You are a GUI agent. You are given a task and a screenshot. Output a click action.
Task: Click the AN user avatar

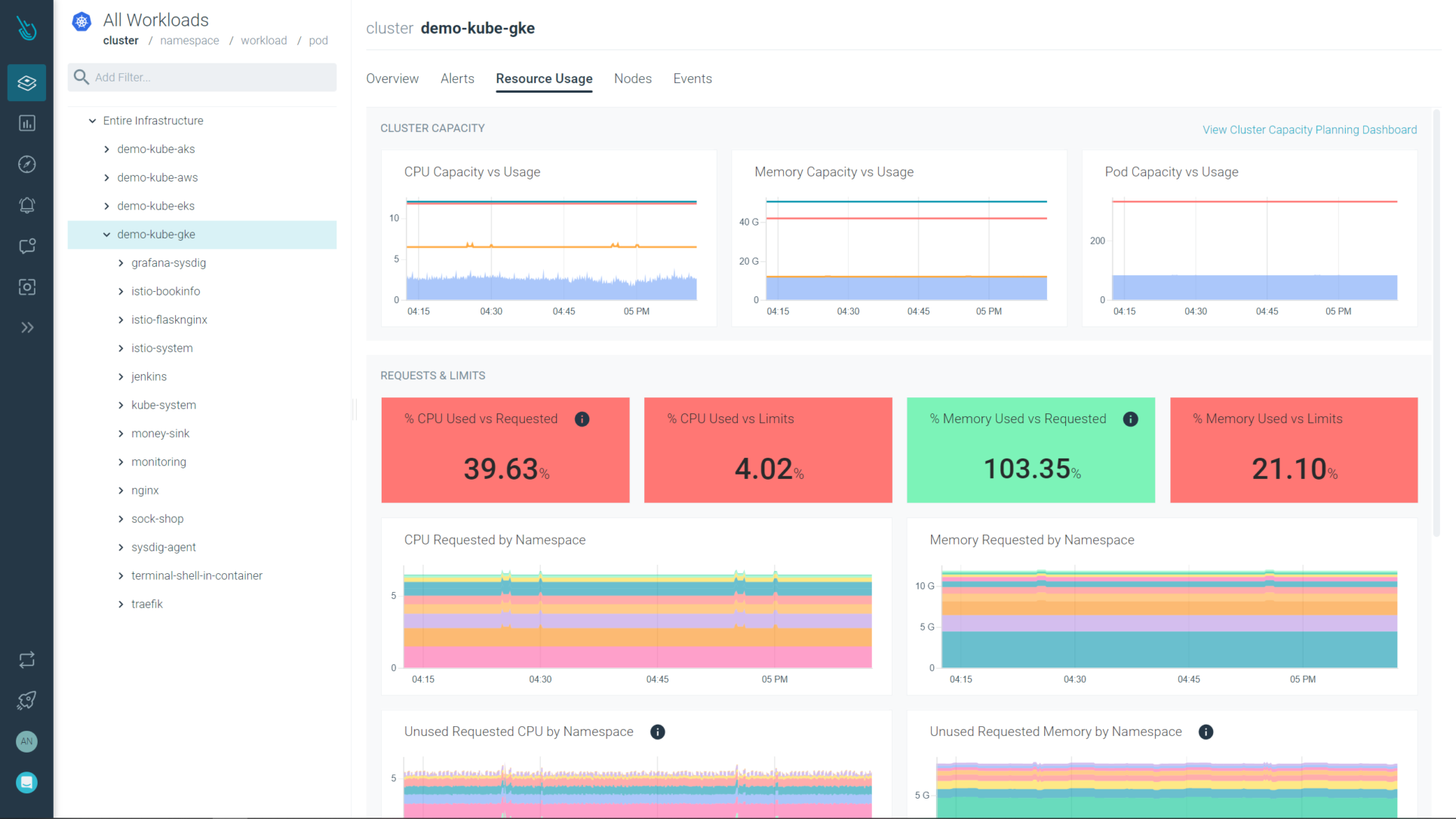26,741
